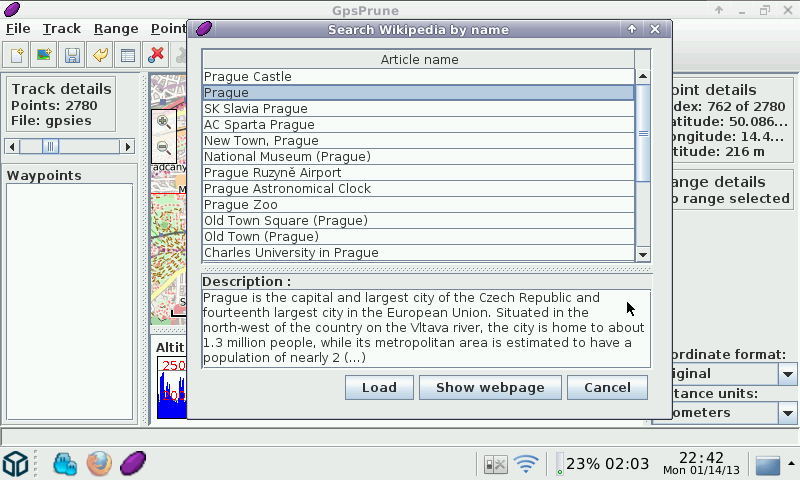Viewport: 800px width, 480px height.
Task: Click the show desktop tray icon
Action: 768,465
